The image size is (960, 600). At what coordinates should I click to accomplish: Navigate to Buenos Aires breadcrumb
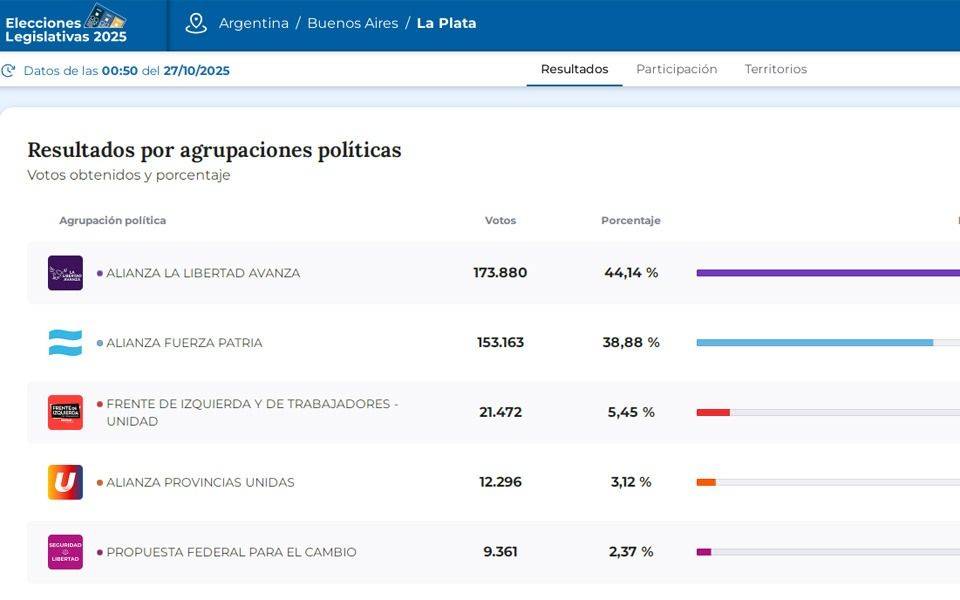point(352,23)
